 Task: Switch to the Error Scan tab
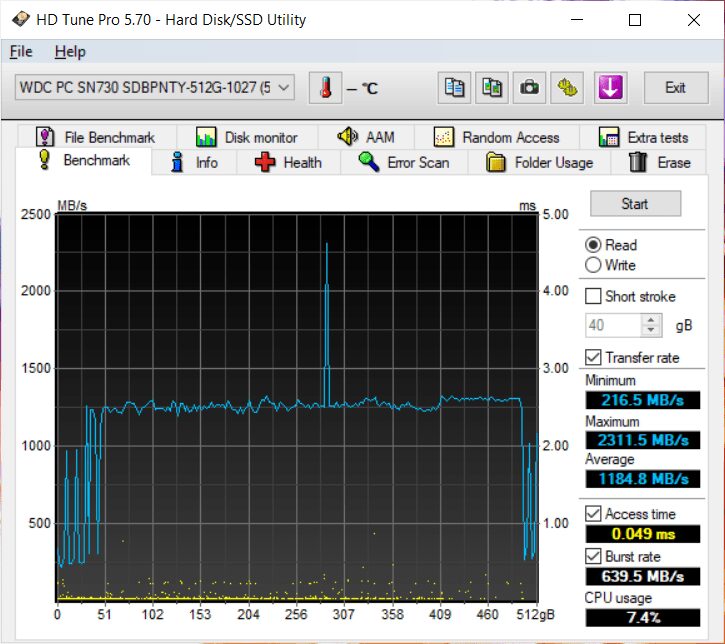pos(405,162)
